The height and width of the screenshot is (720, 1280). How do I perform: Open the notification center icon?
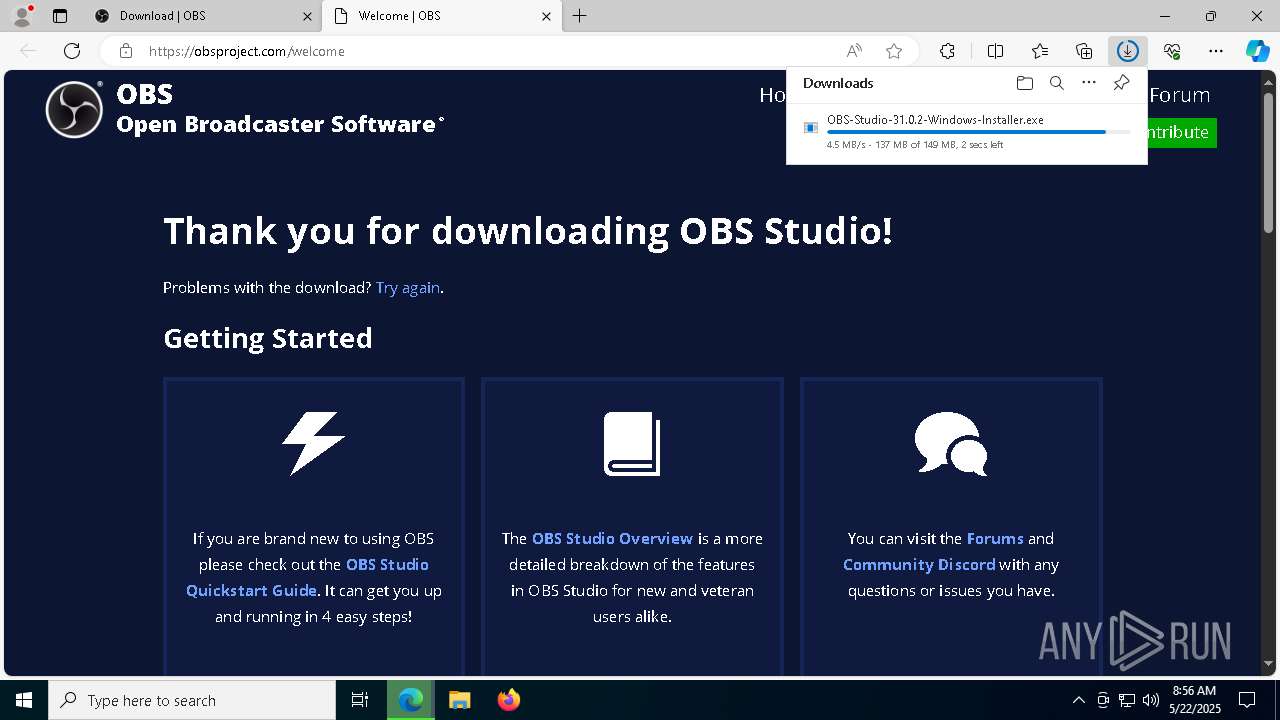point(1247,700)
